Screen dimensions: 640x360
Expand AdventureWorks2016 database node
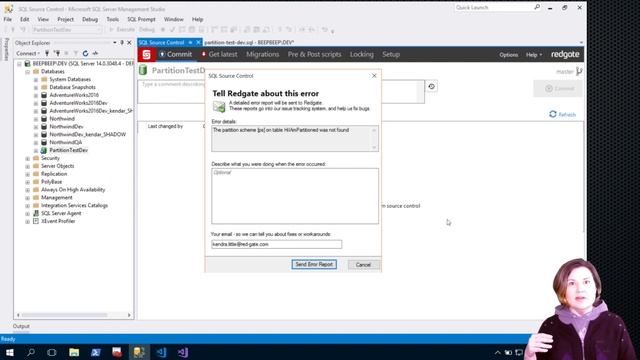click(x=36, y=96)
